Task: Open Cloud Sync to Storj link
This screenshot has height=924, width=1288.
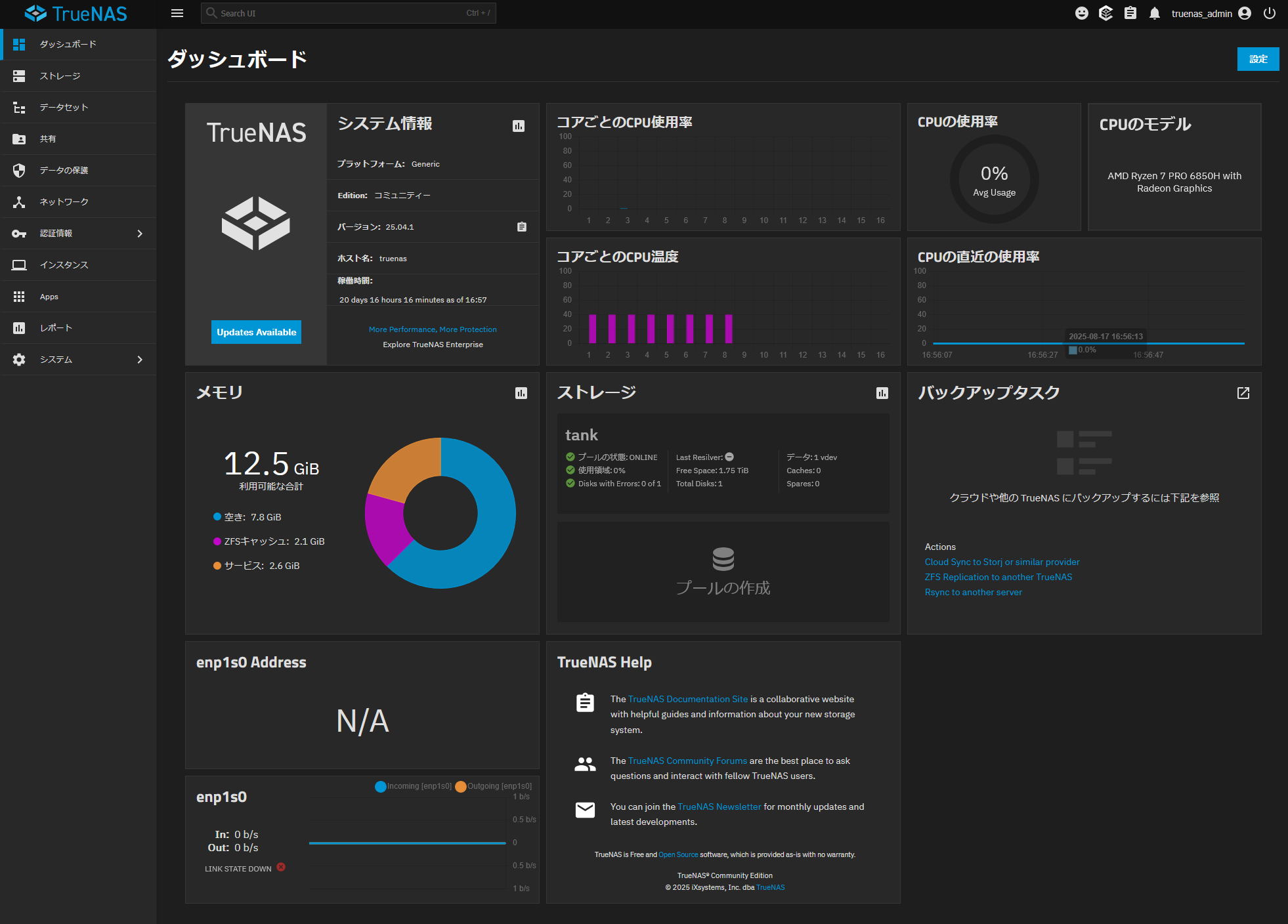Action: coord(1002,562)
